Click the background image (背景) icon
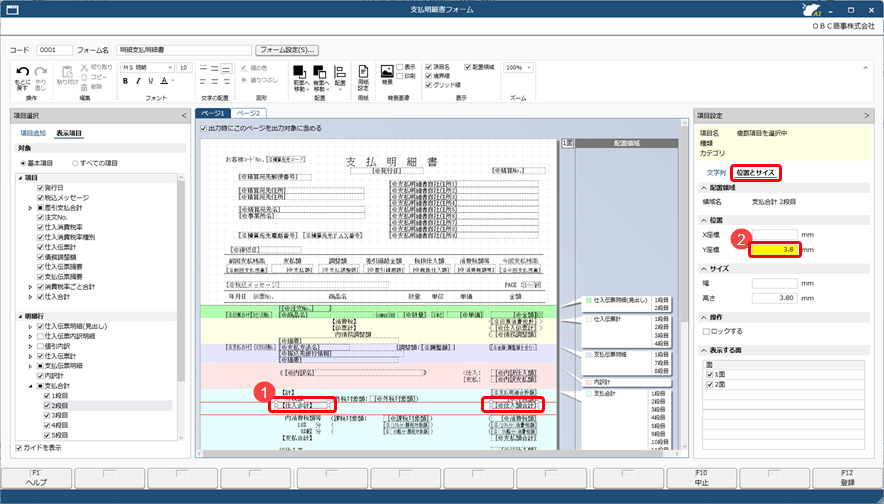The height and width of the screenshot is (504, 884). pos(387,71)
